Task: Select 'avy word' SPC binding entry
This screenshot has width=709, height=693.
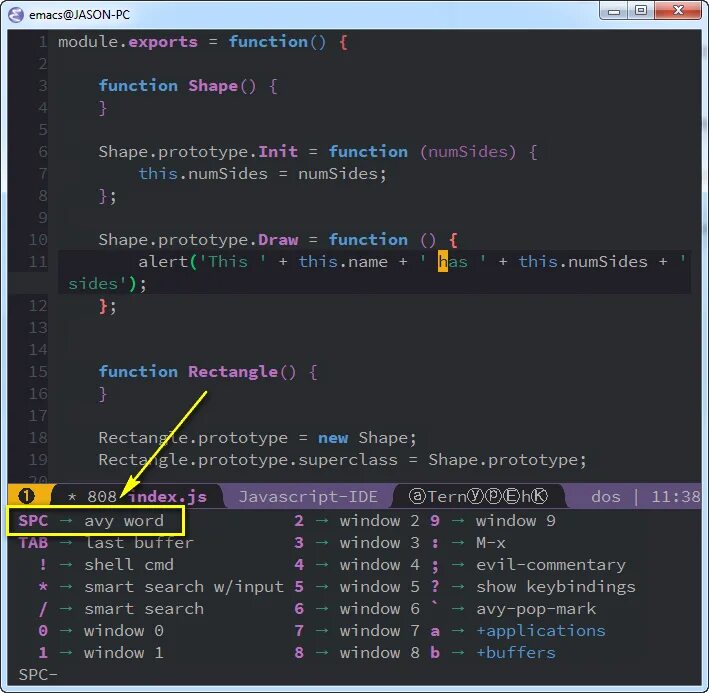Action: [90, 521]
